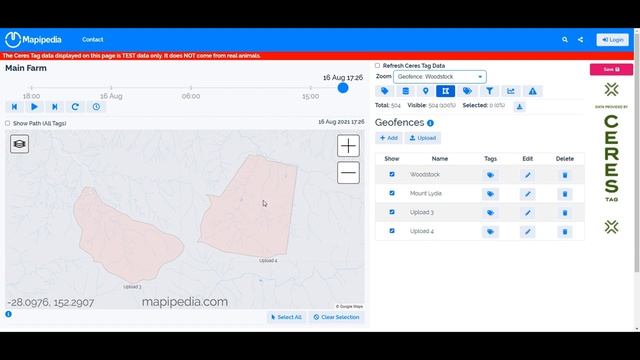The width and height of the screenshot is (640, 360).
Task: Uncheck Show for Upload 4 geofence
Action: pyautogui.click(x=392, y=231)
